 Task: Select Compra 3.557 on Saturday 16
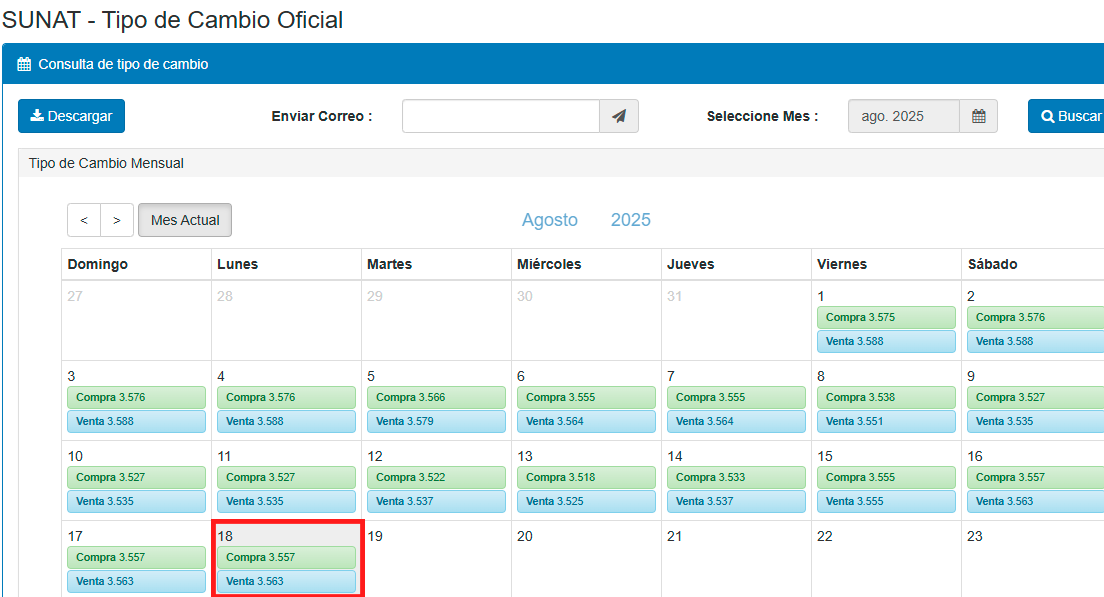click(x=1036, y=477)
